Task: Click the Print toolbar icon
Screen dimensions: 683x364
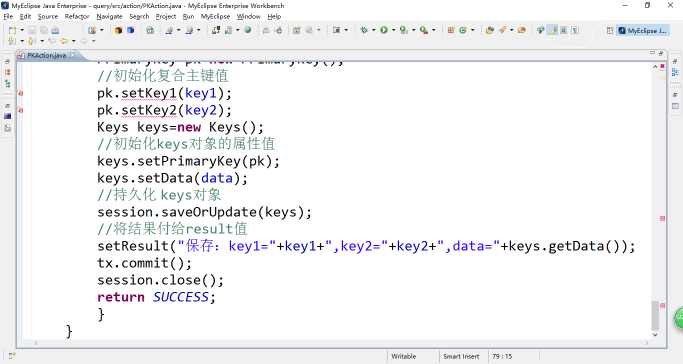Action: pyautogui.click(x=55, y=30)
